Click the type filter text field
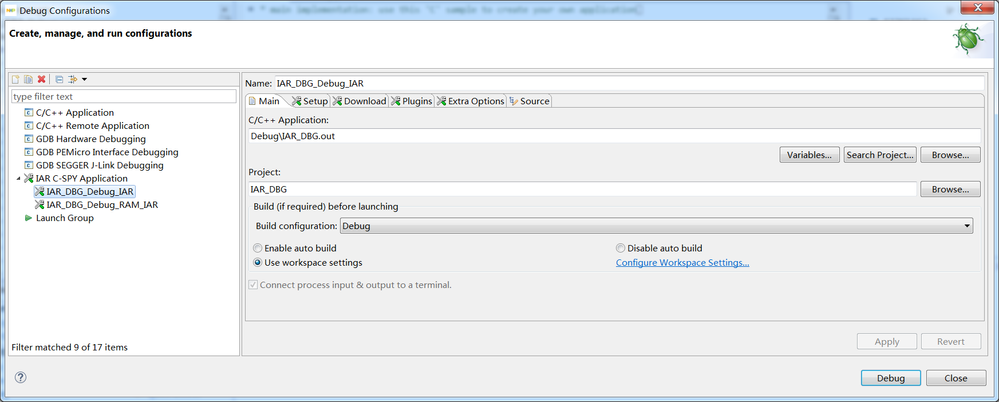The height and width of the screenshot is (402, 999). [x=124, y=97]
